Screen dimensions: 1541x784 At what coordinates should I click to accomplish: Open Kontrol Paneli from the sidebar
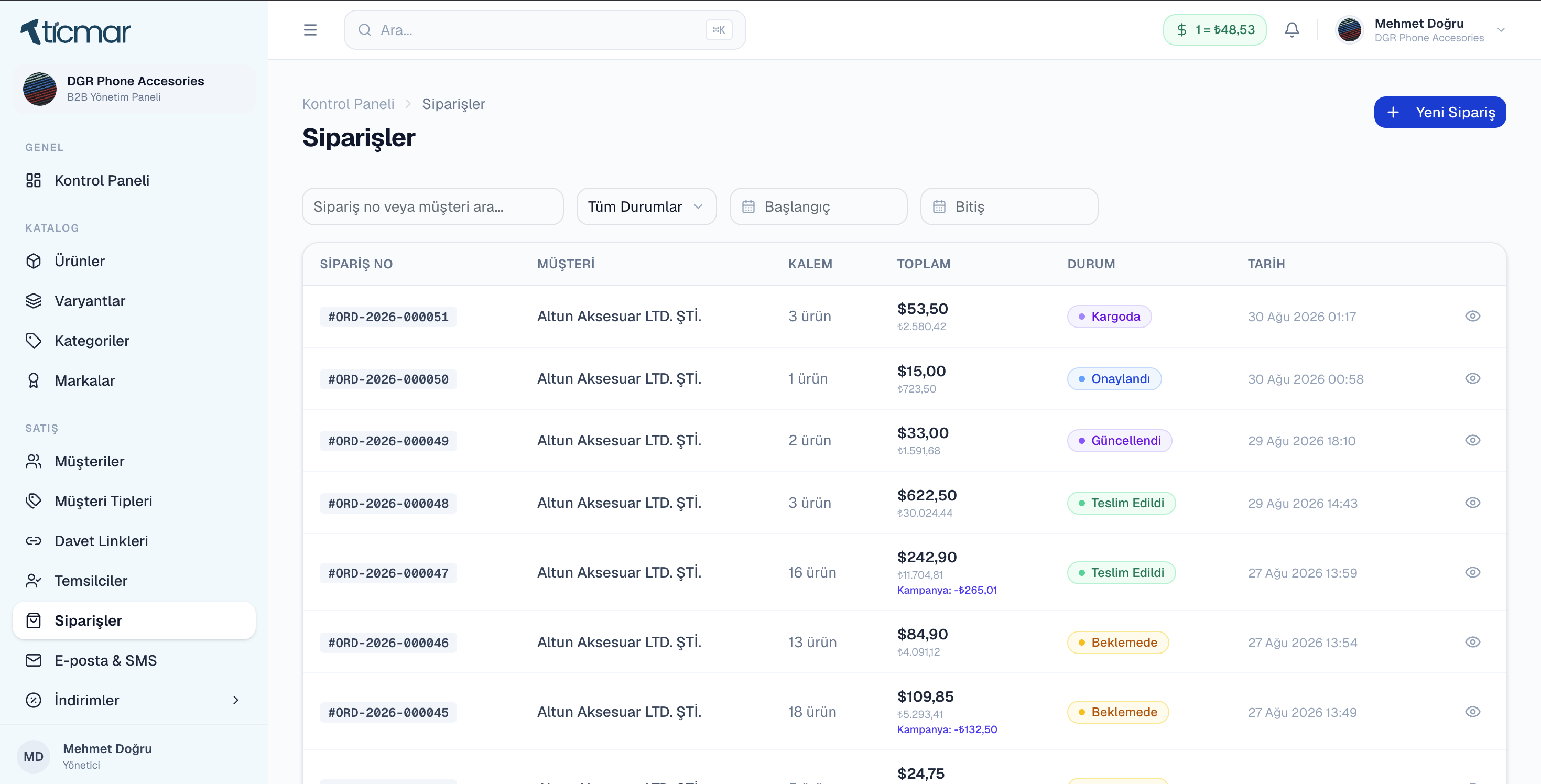(x=134, y=181)
